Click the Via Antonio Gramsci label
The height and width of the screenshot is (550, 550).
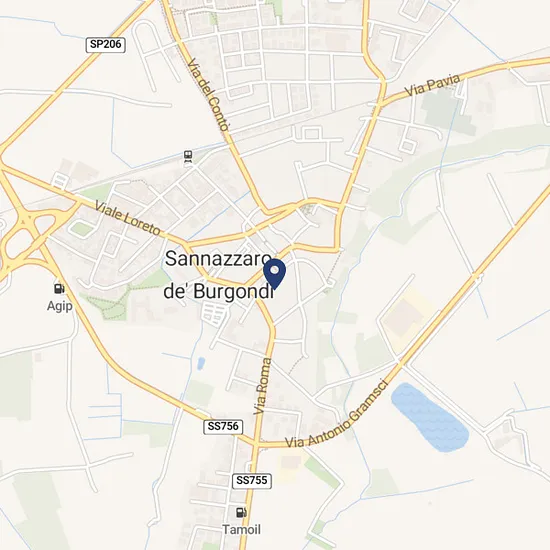(337, 415)
